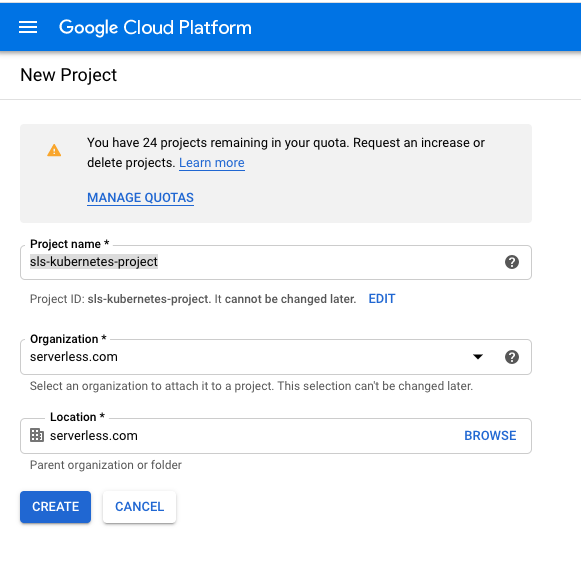Click 'Select an organization to attach' hint
Screen dimensions: 581x574
251,386
